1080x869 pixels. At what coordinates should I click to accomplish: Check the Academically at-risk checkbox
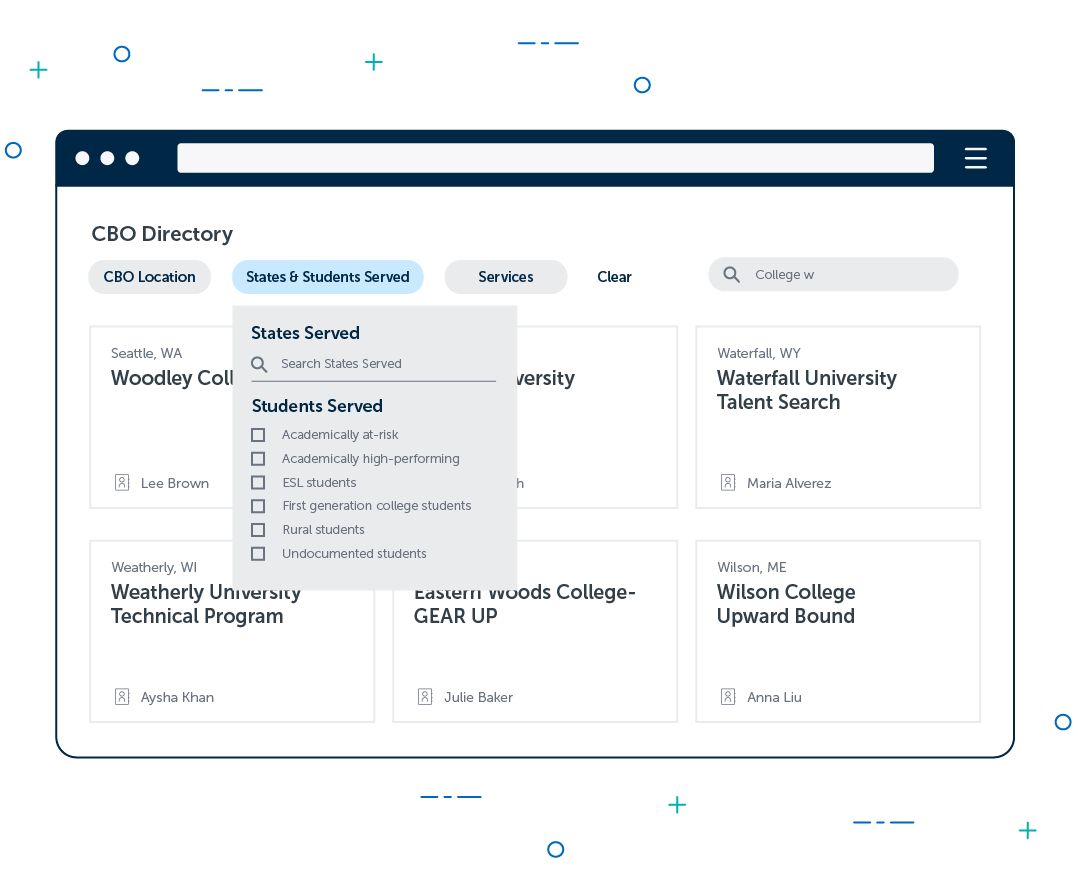click(258, 435)
